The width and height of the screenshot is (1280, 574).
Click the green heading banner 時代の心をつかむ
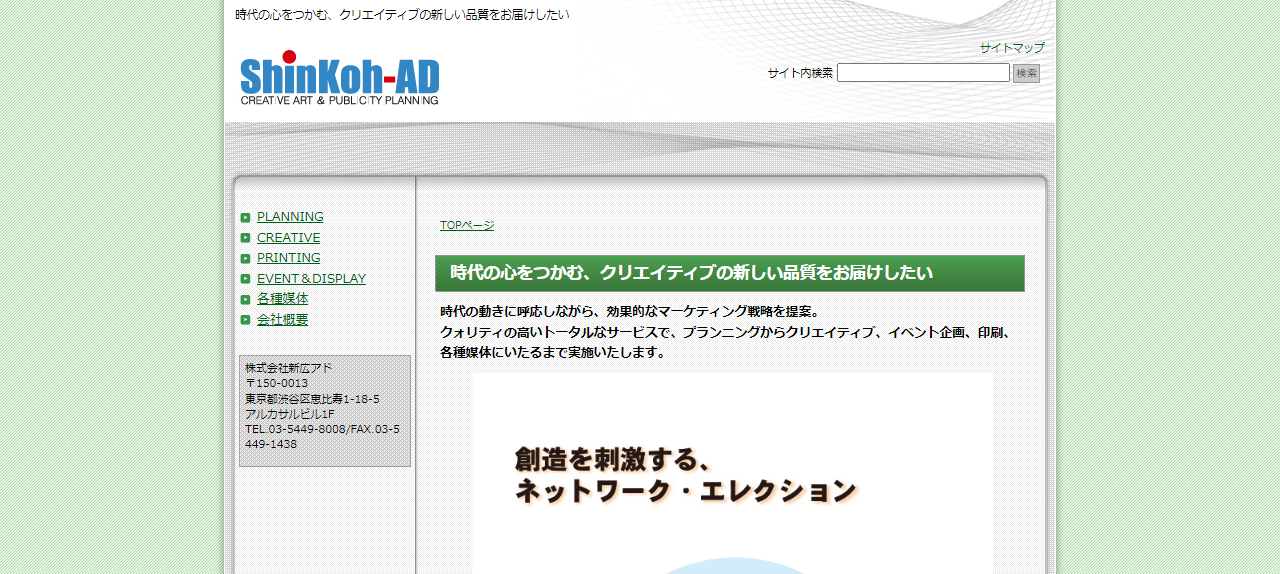[730, 273]
